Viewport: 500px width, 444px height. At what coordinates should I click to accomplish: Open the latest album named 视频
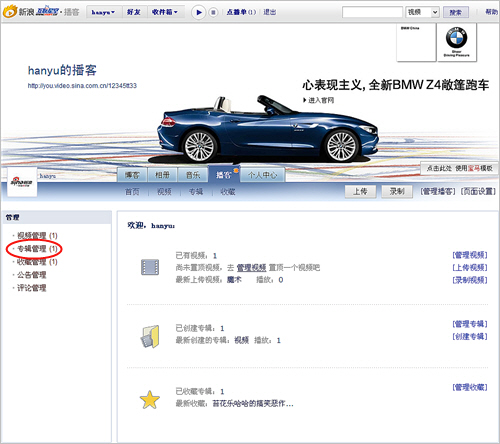[242, 340]
